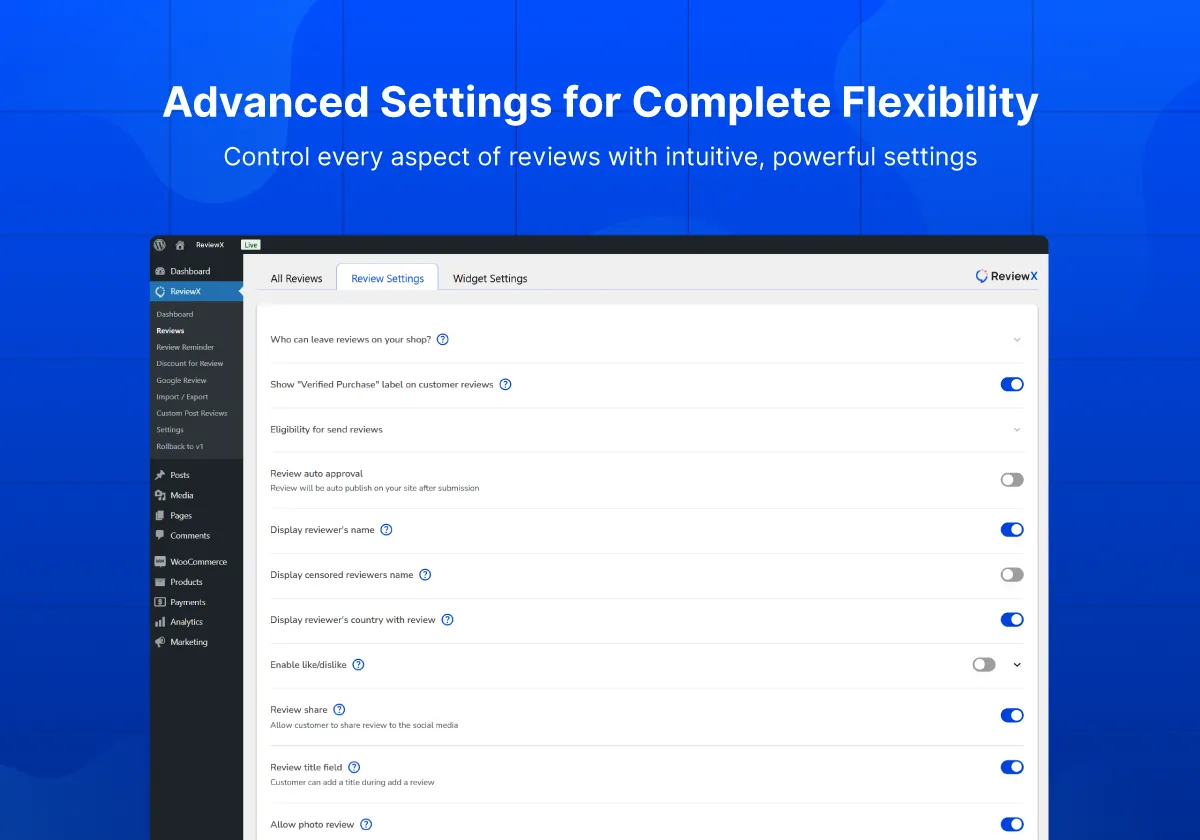Show help for Verified Purchase label

pyautogui.click(x=505, y=384)
